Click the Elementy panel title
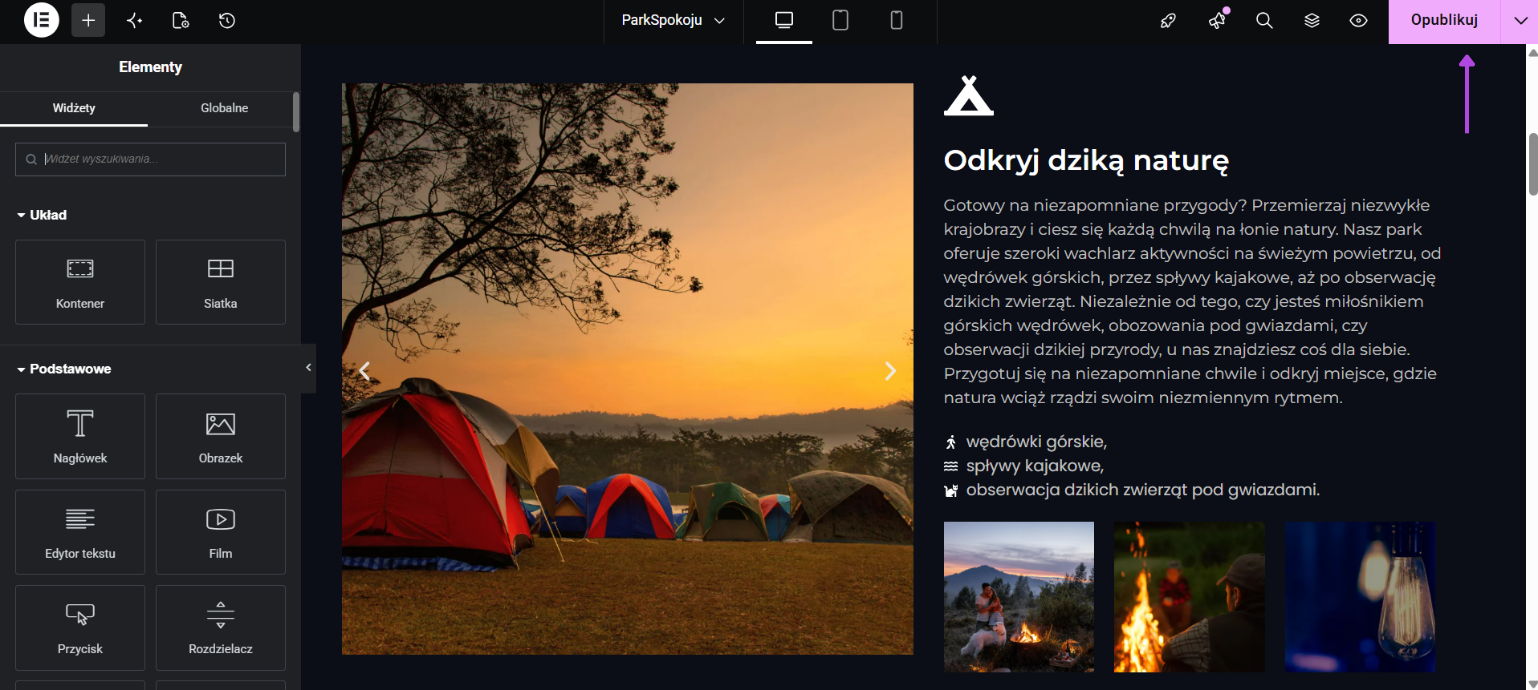 pos(150,67)
